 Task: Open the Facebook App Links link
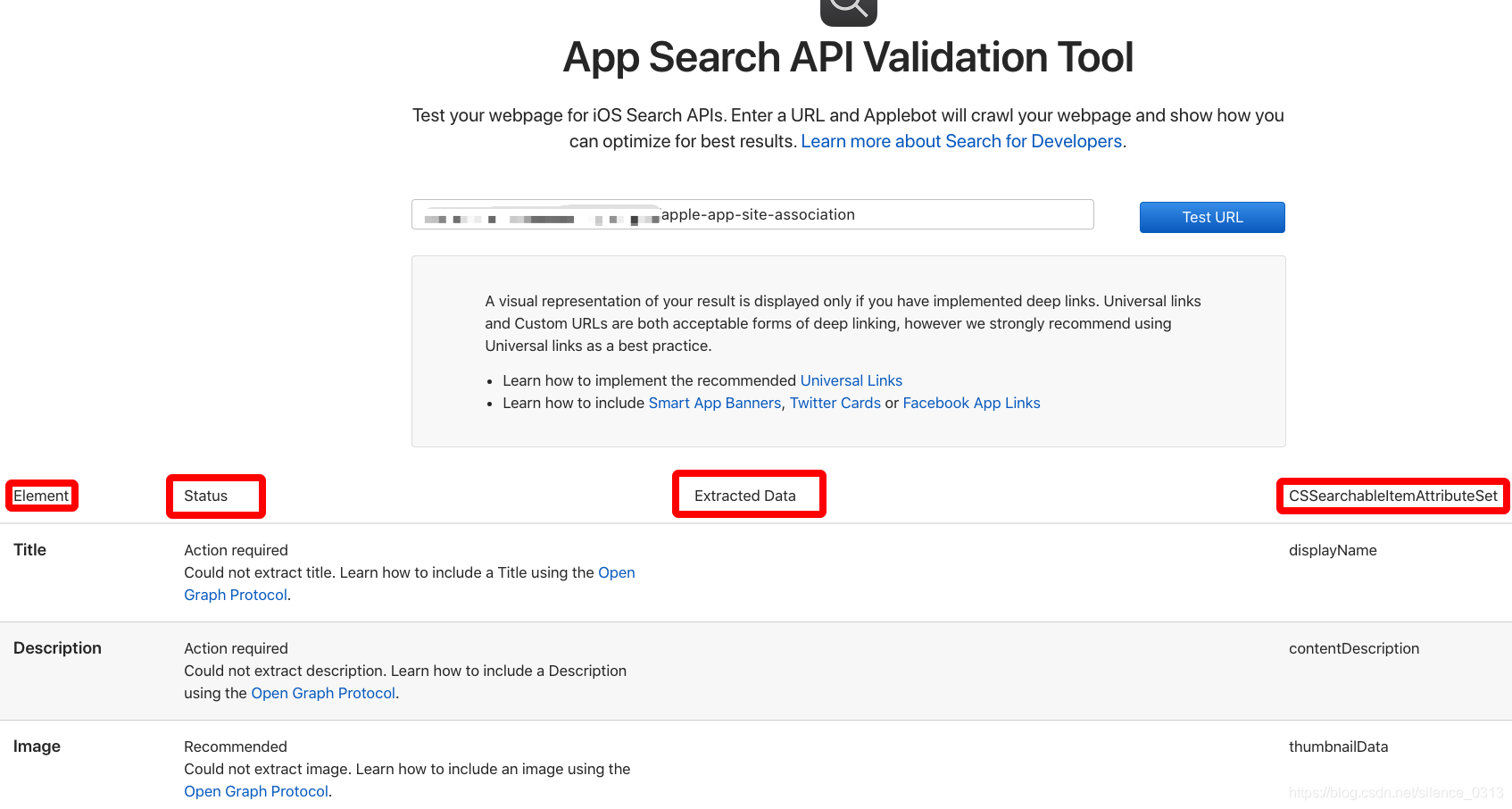[x=971, y=403]
